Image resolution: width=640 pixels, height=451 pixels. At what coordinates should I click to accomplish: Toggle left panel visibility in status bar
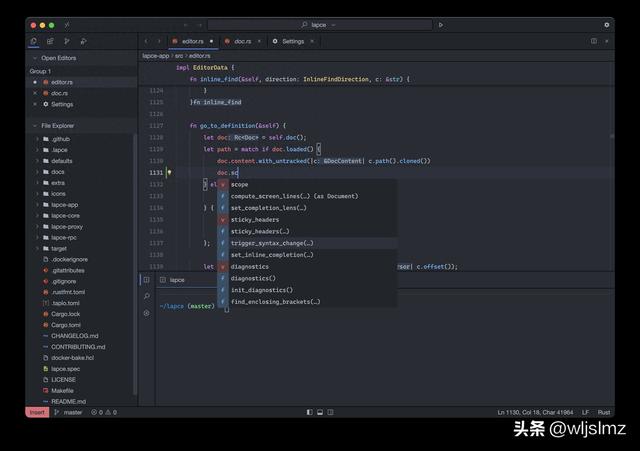point(309,412)
